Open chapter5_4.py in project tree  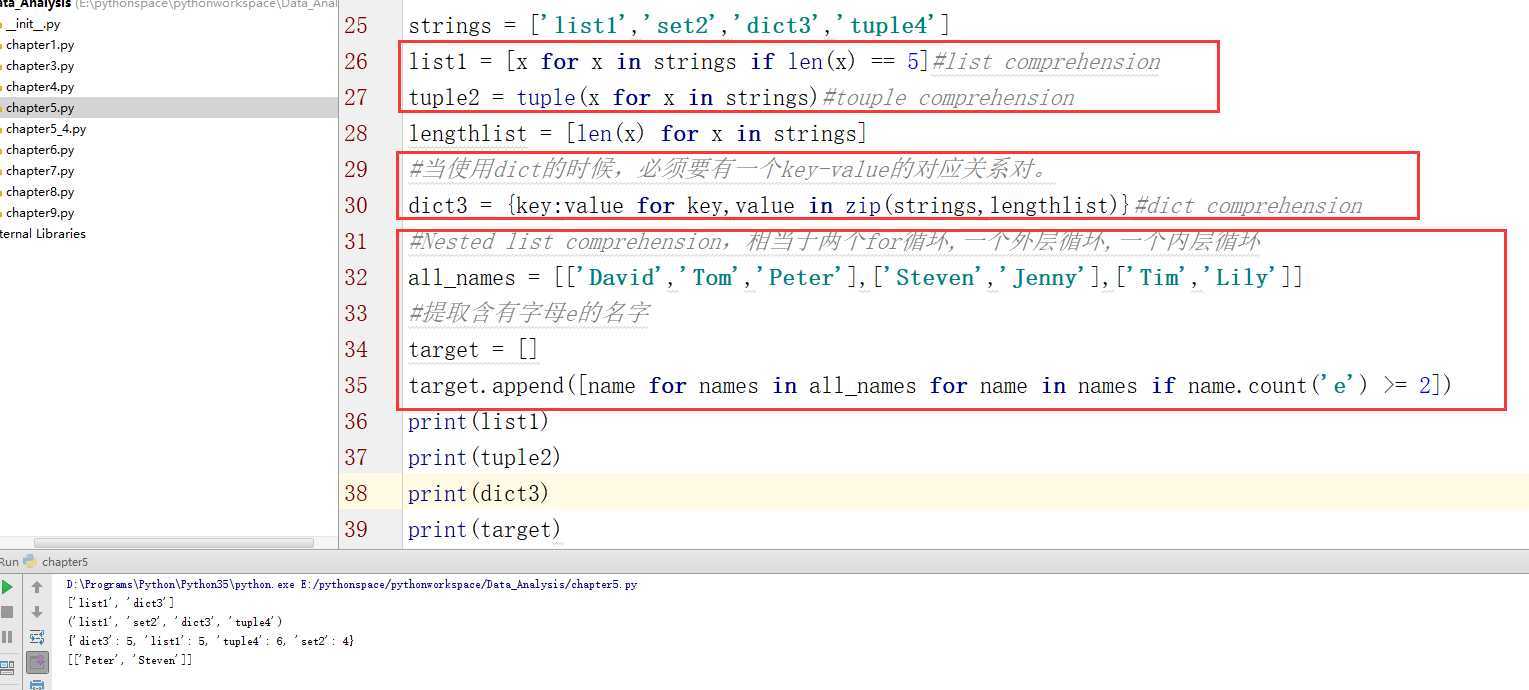(x=45, y=129)
